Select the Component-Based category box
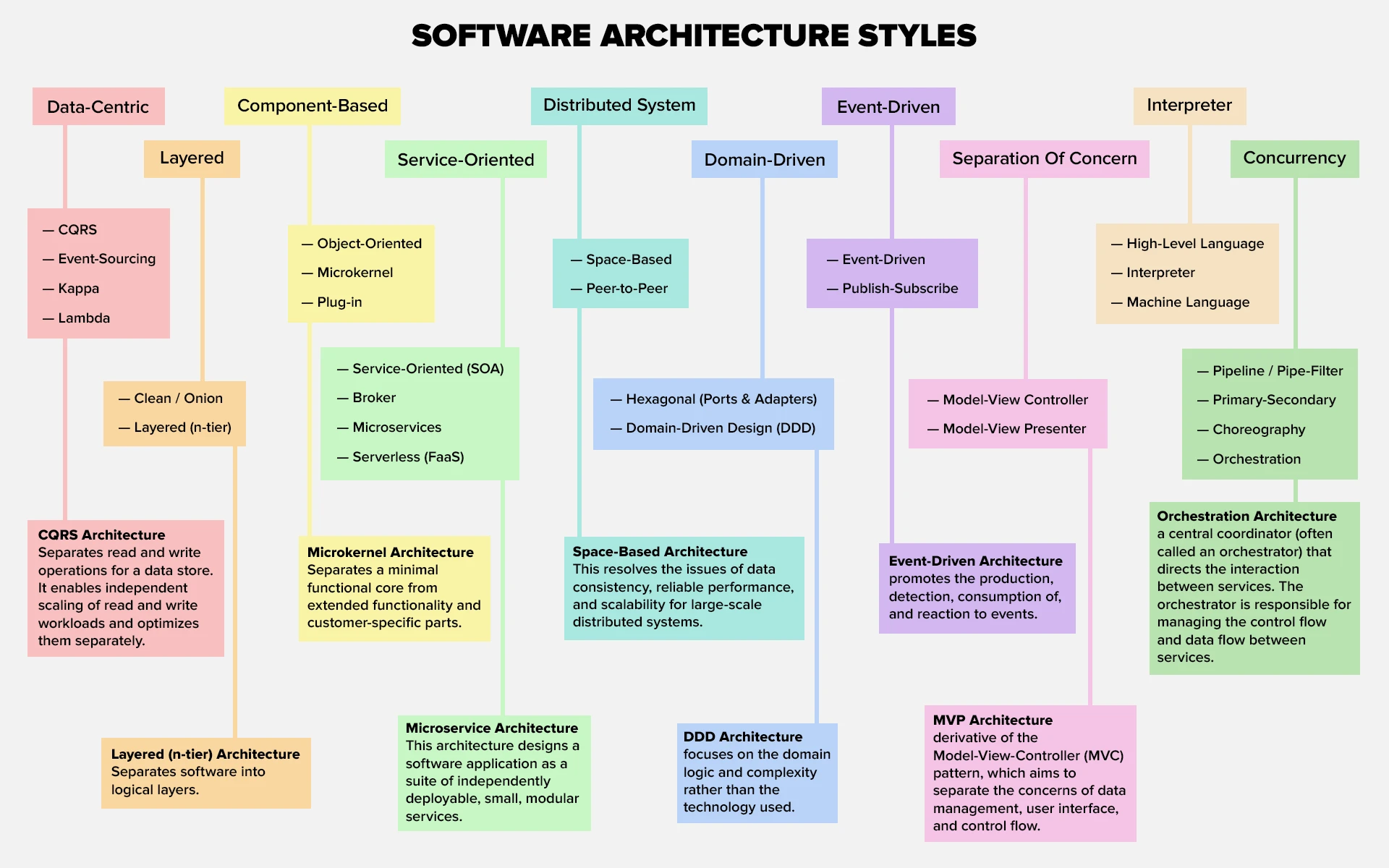 pyautogui.click(x=312, y=106)
